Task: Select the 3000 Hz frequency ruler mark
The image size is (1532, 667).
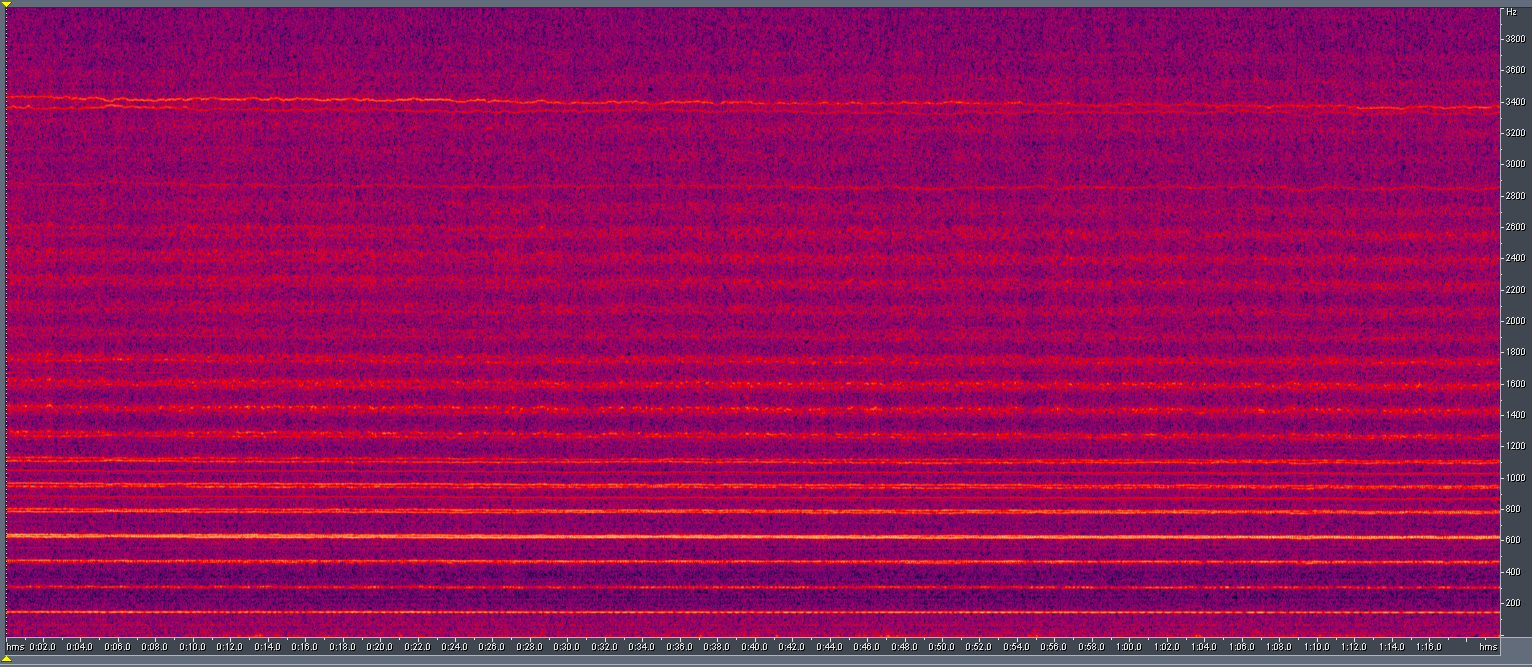Action: (1516, 164)
